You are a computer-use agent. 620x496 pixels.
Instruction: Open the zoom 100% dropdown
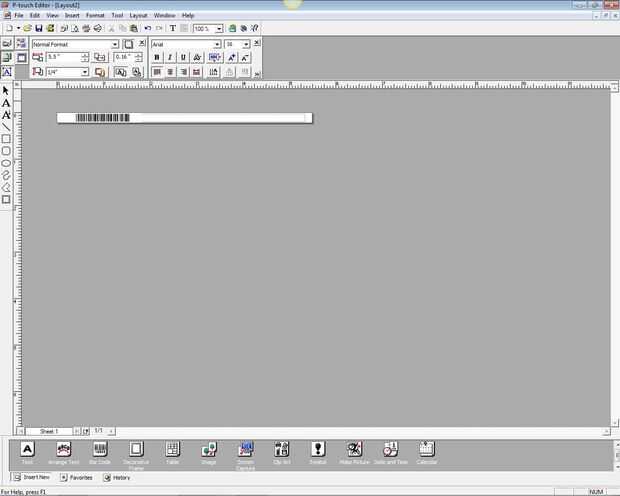click(219, 28)
